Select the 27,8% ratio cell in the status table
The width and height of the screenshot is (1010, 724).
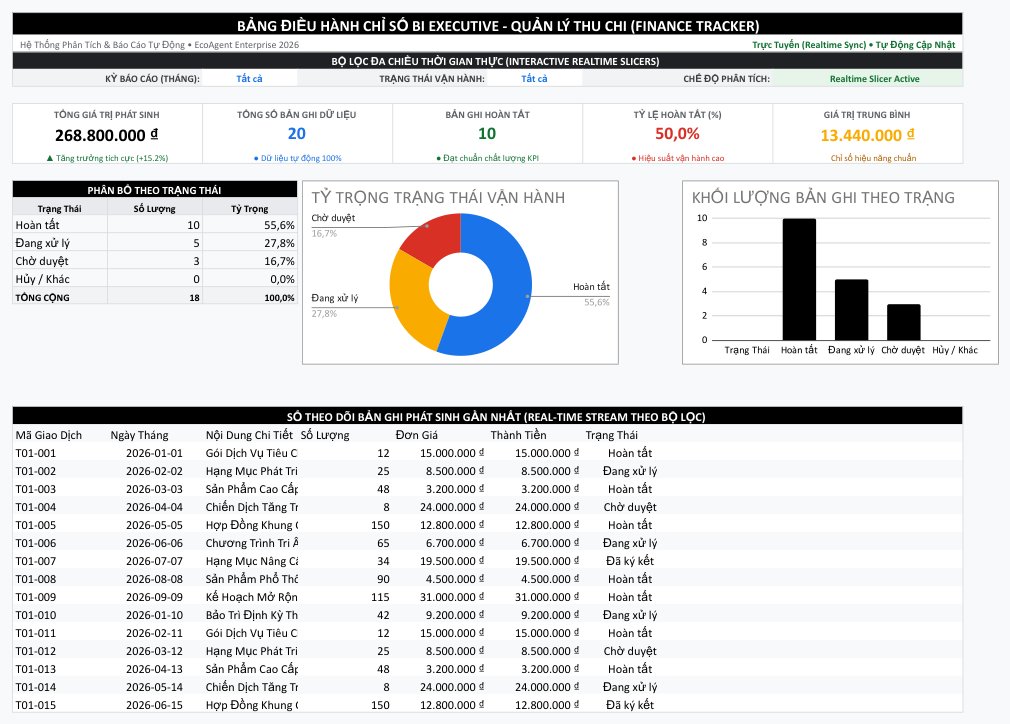[x=250, y=243]
